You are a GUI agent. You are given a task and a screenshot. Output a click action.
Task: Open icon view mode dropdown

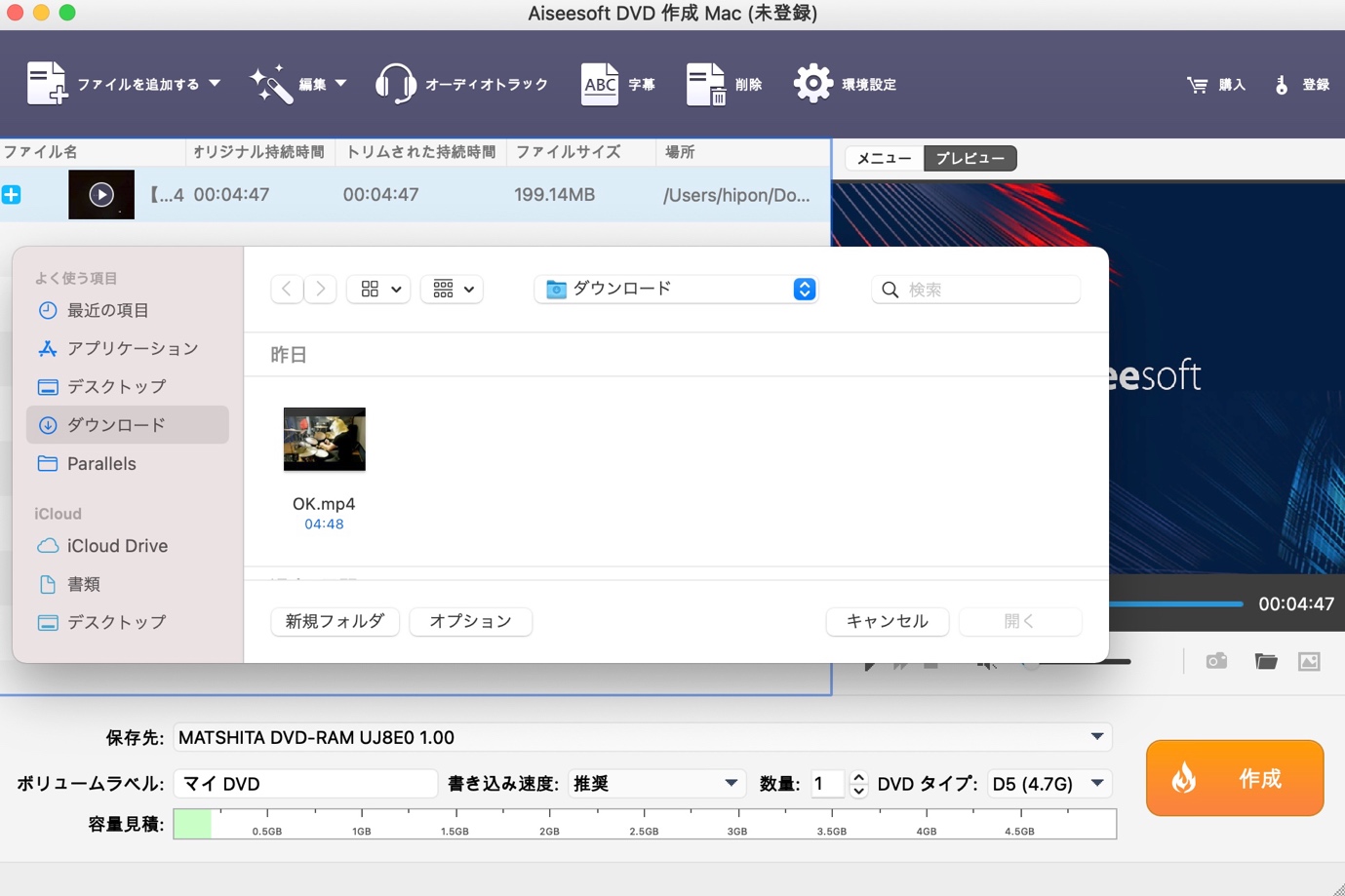coord(379,290)
